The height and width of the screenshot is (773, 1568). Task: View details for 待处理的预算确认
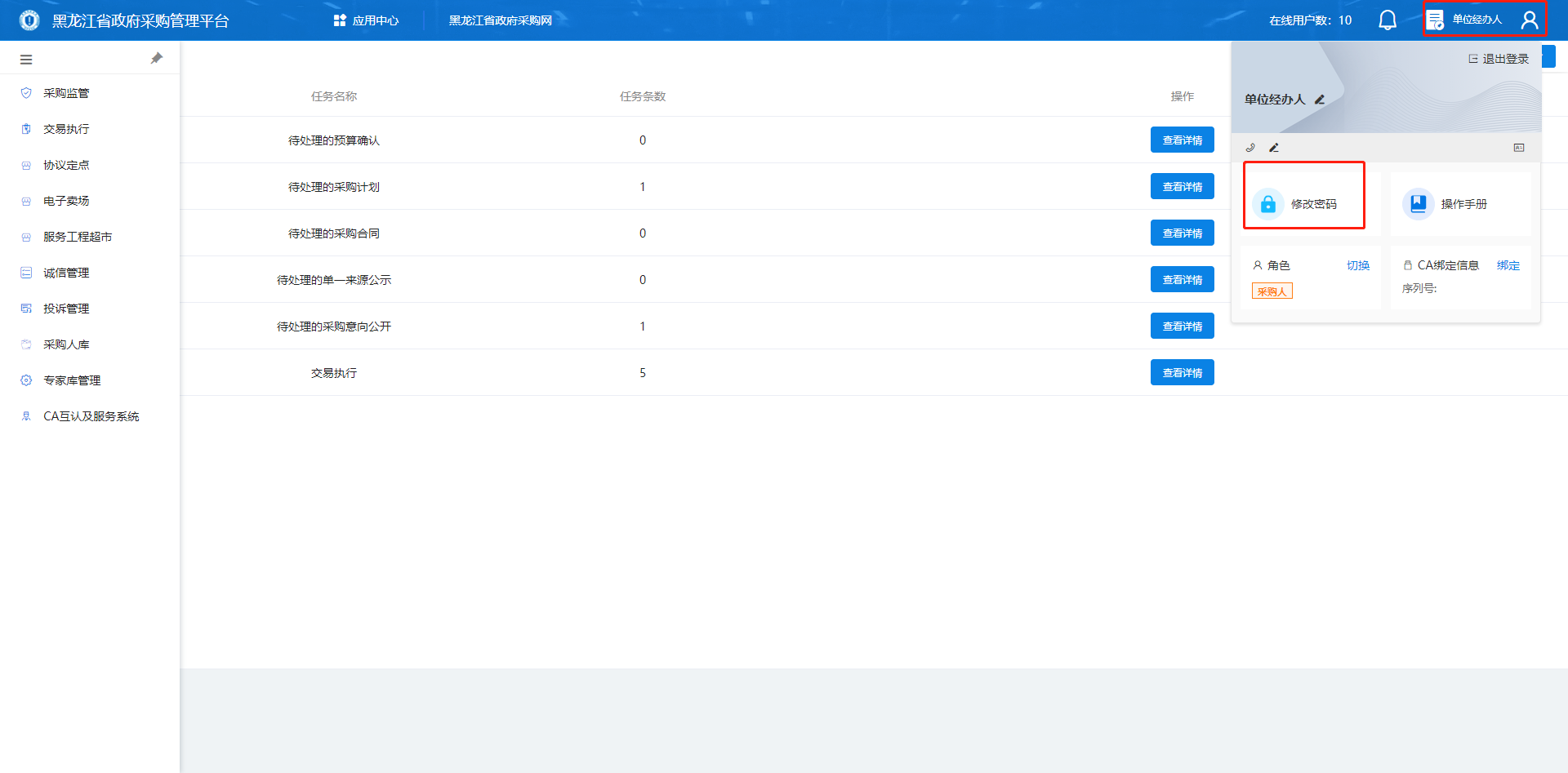(1182, 140)
